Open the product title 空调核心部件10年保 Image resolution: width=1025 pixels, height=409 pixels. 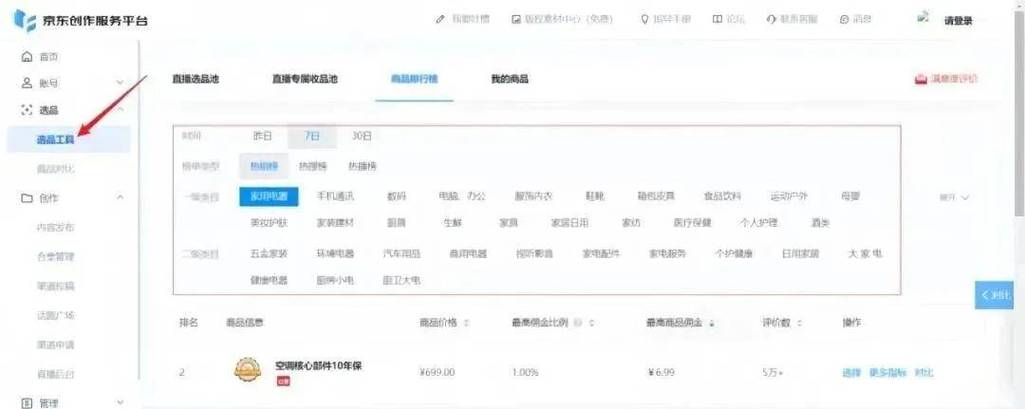[x=318, y=366]
